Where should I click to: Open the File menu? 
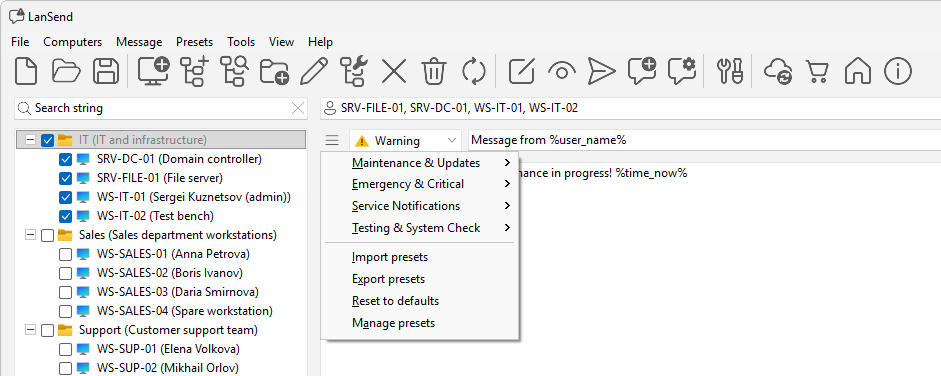(x=20, y=42)
